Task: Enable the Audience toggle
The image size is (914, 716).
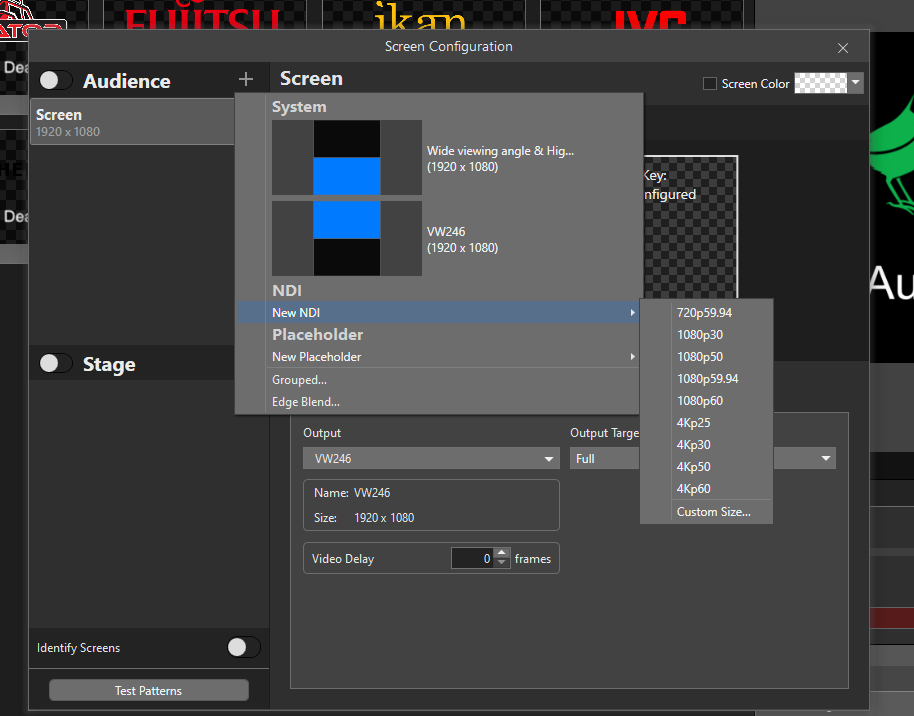Action: [x=55, y=80]
